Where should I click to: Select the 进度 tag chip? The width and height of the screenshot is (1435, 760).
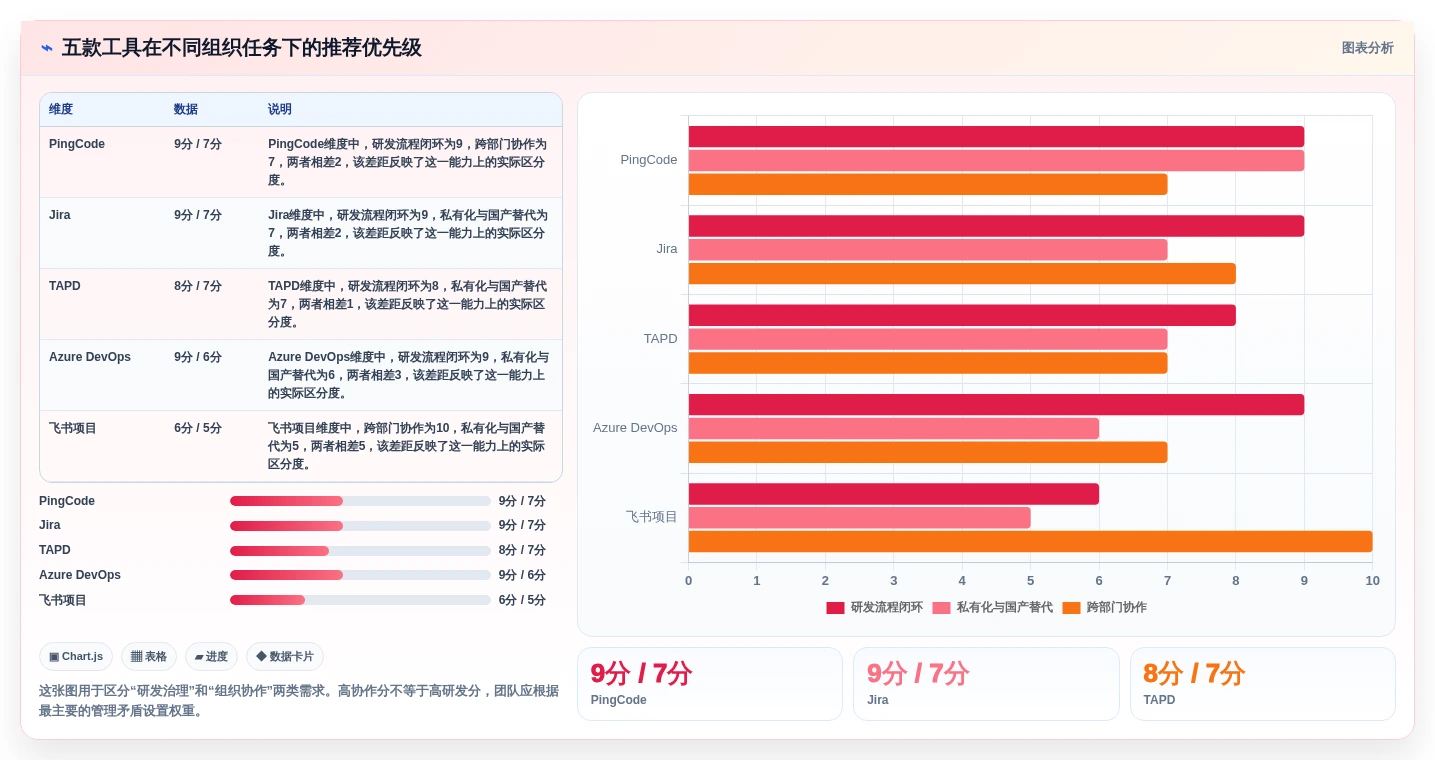click(211, 657)
